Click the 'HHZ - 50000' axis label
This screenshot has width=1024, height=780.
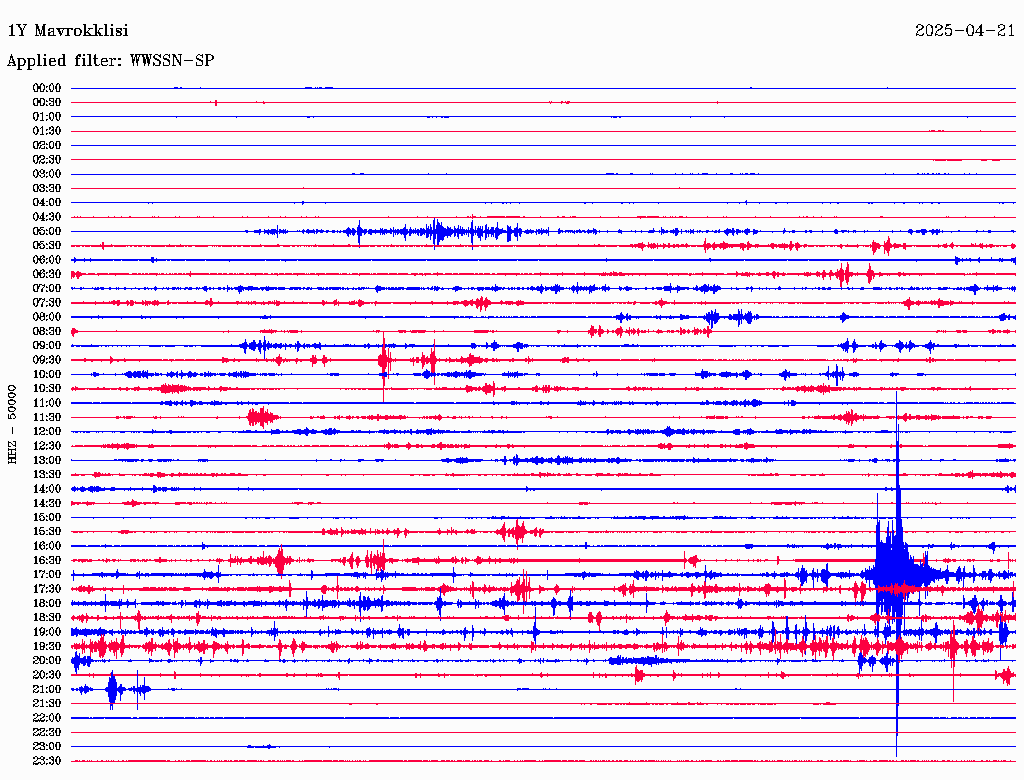click(12, 424)
